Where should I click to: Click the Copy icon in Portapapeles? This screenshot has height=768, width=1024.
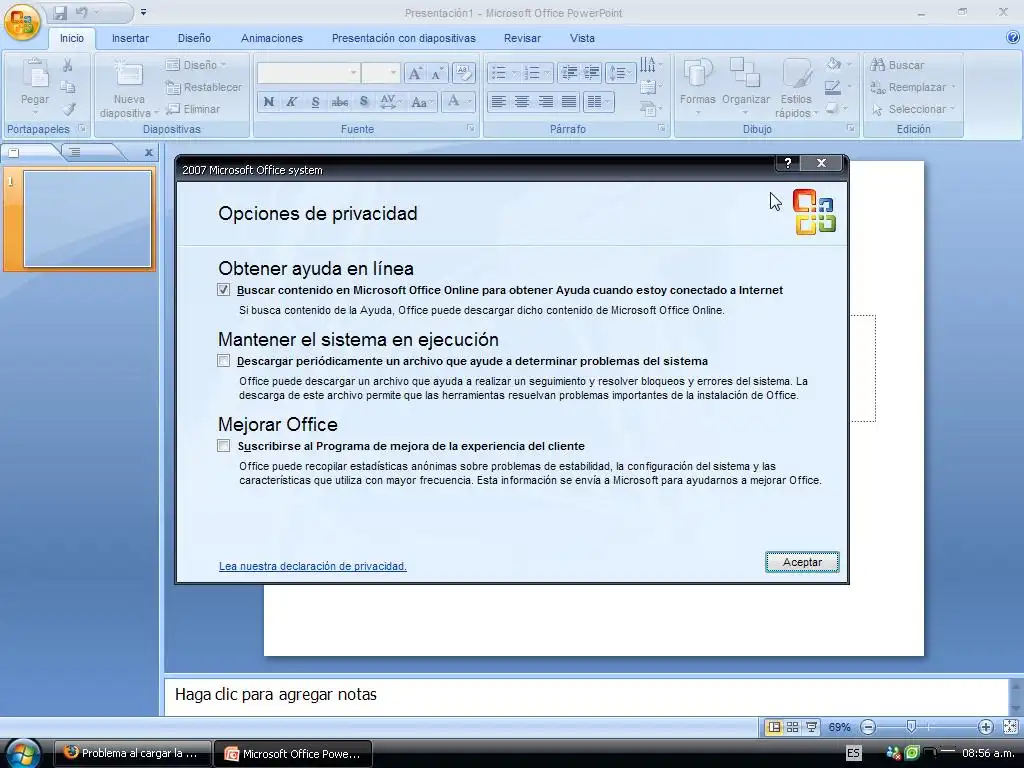pyautogui.click(x=67, y=87)
